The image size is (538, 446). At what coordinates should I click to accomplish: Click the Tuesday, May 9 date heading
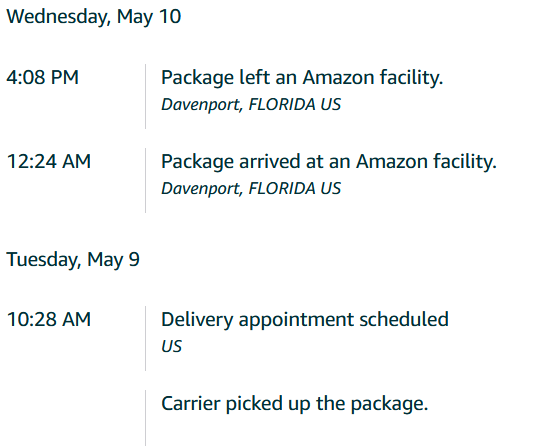pos(73,260)
